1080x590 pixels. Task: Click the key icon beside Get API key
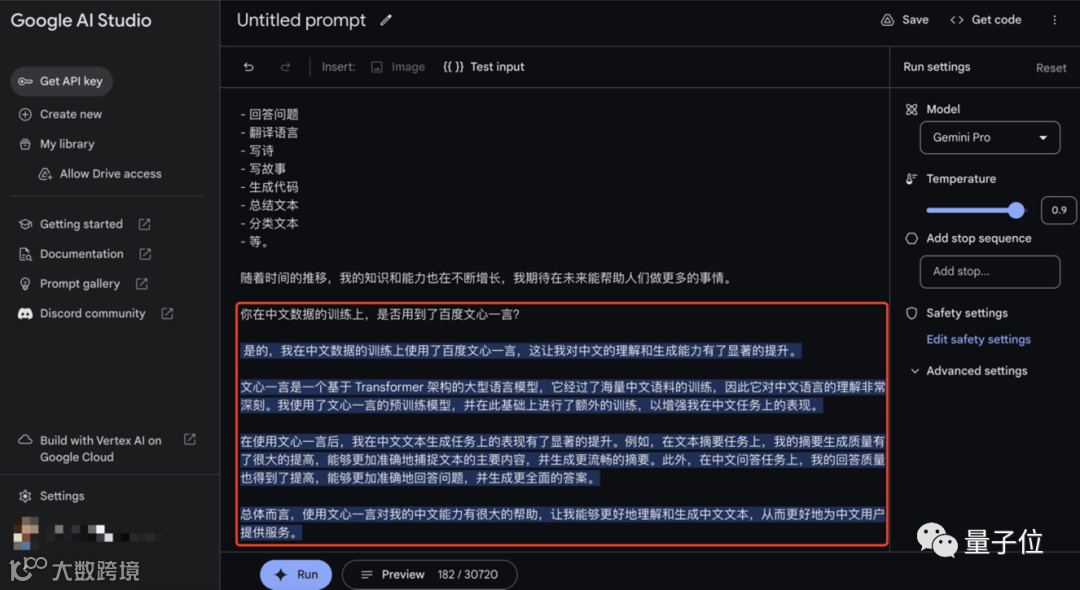[x=25, y=81]
